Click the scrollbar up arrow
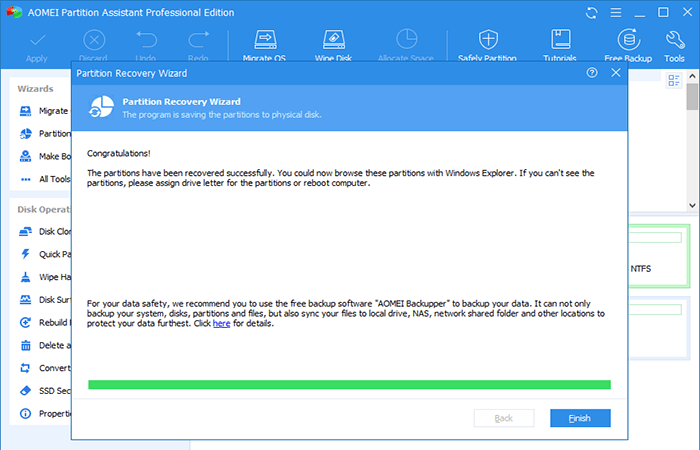 click(692, 76)
